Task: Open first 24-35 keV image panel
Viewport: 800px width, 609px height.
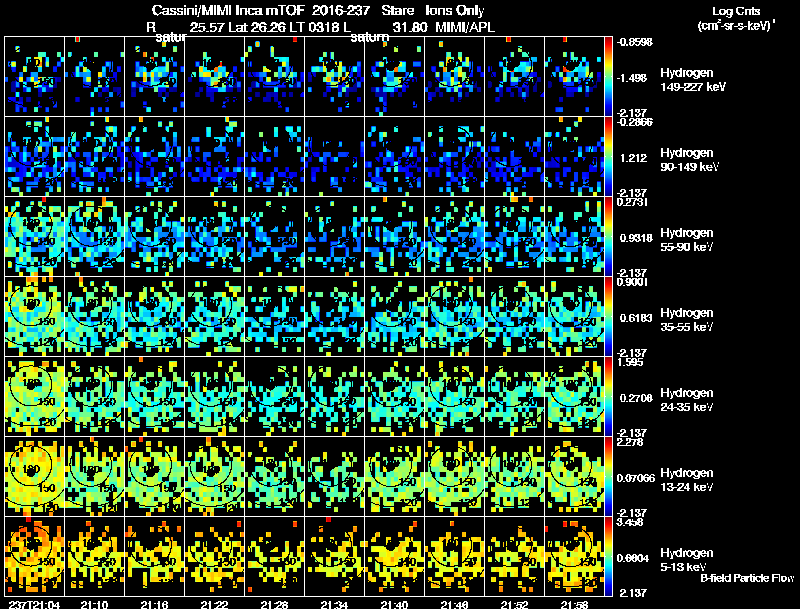Action: pos(35,396)
